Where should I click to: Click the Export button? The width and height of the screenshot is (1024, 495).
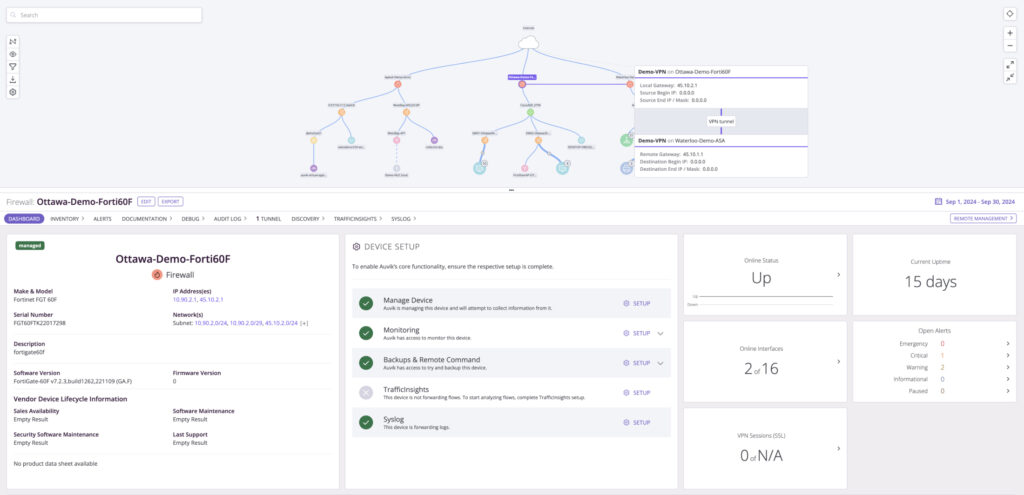coord(171,201)
